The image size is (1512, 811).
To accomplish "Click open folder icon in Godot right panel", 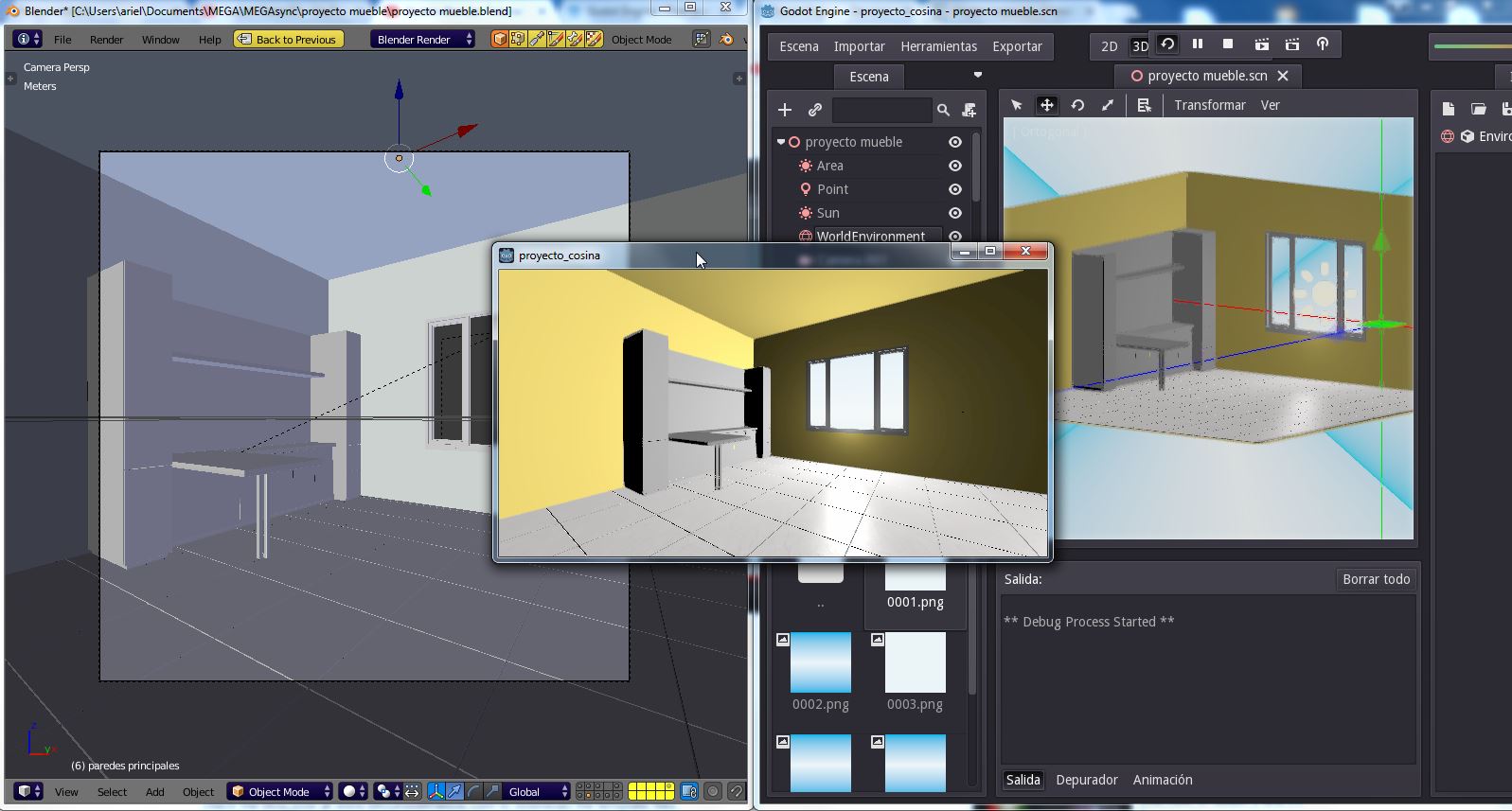I will (x=1478, y=109).
